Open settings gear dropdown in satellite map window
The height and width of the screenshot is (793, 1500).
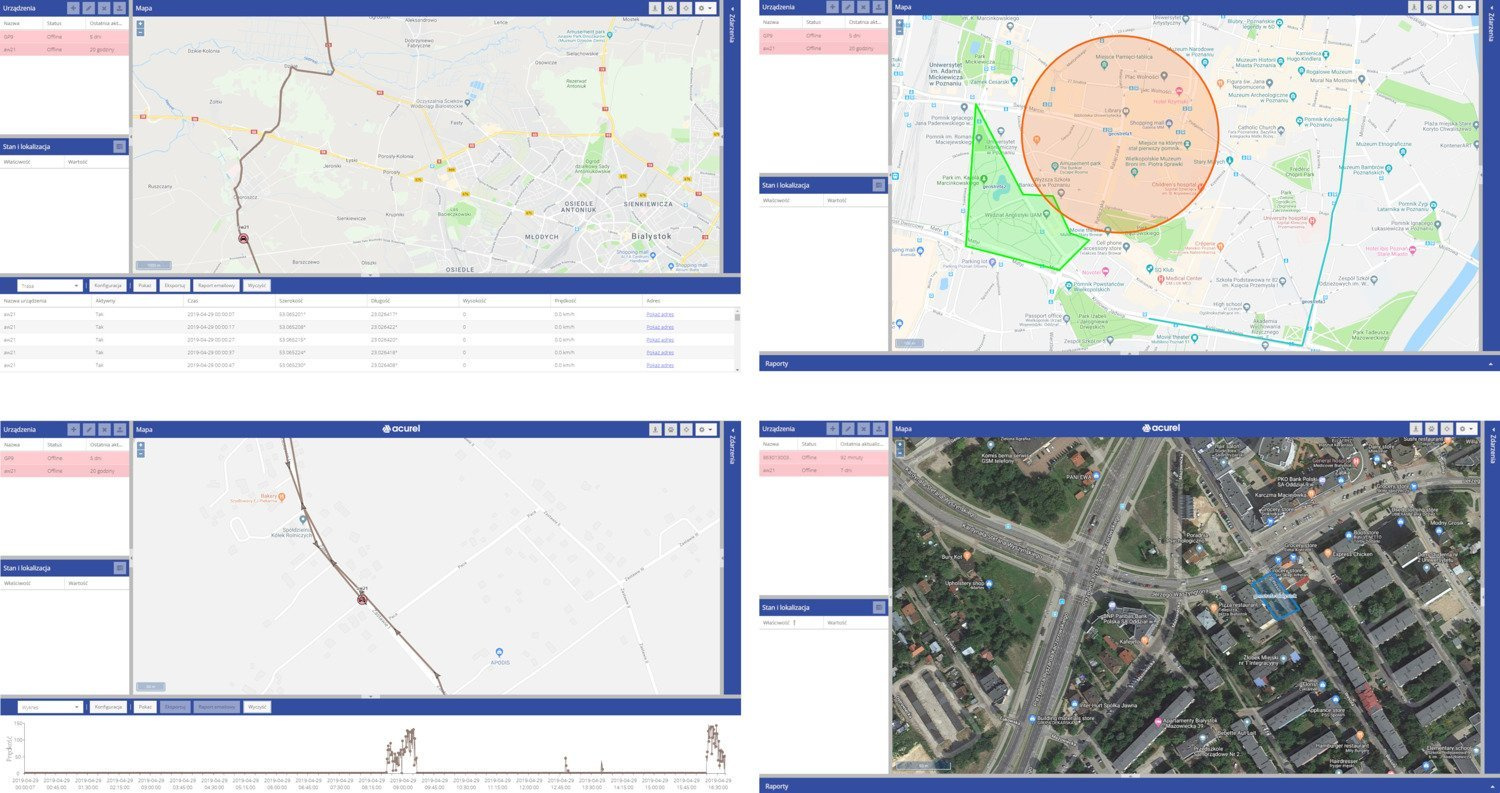pyautogui.click(x=1466, y=428)
